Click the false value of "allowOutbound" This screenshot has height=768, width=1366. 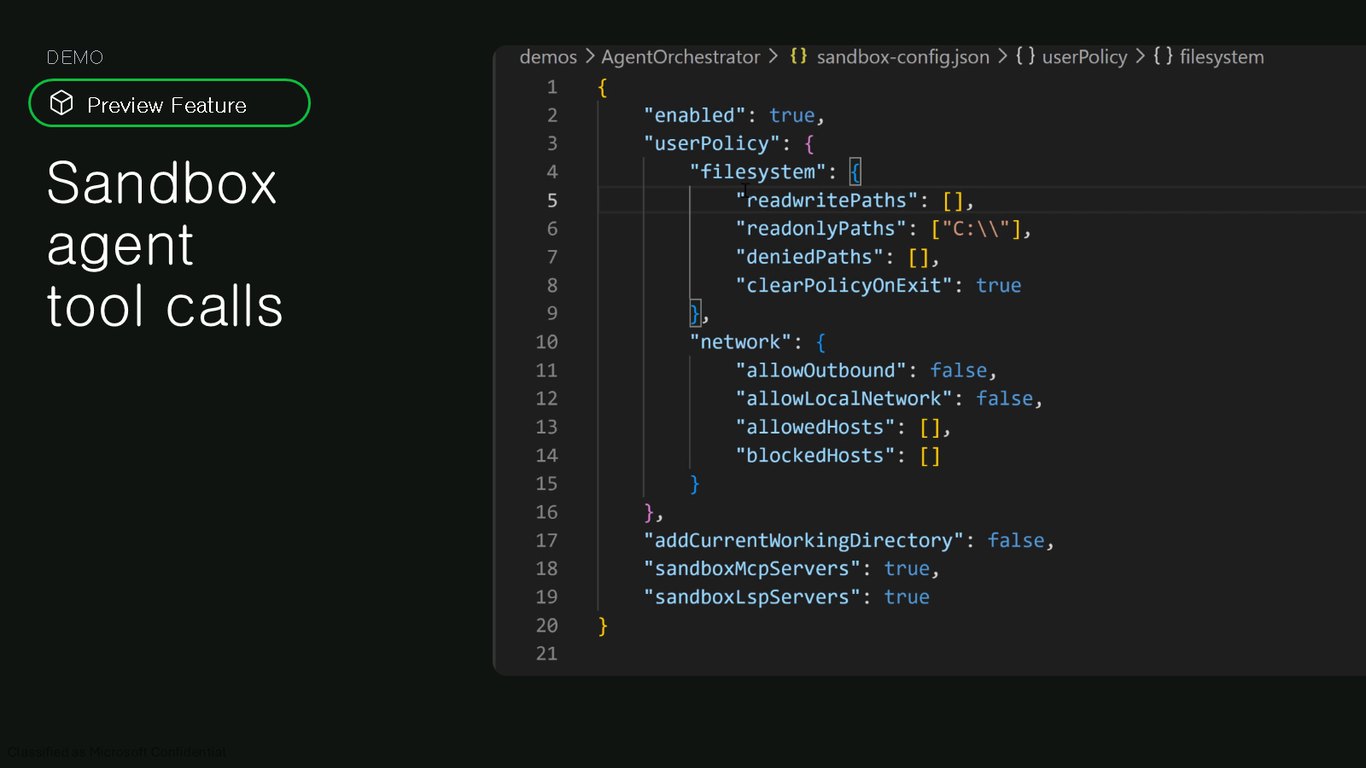[959, 370]
